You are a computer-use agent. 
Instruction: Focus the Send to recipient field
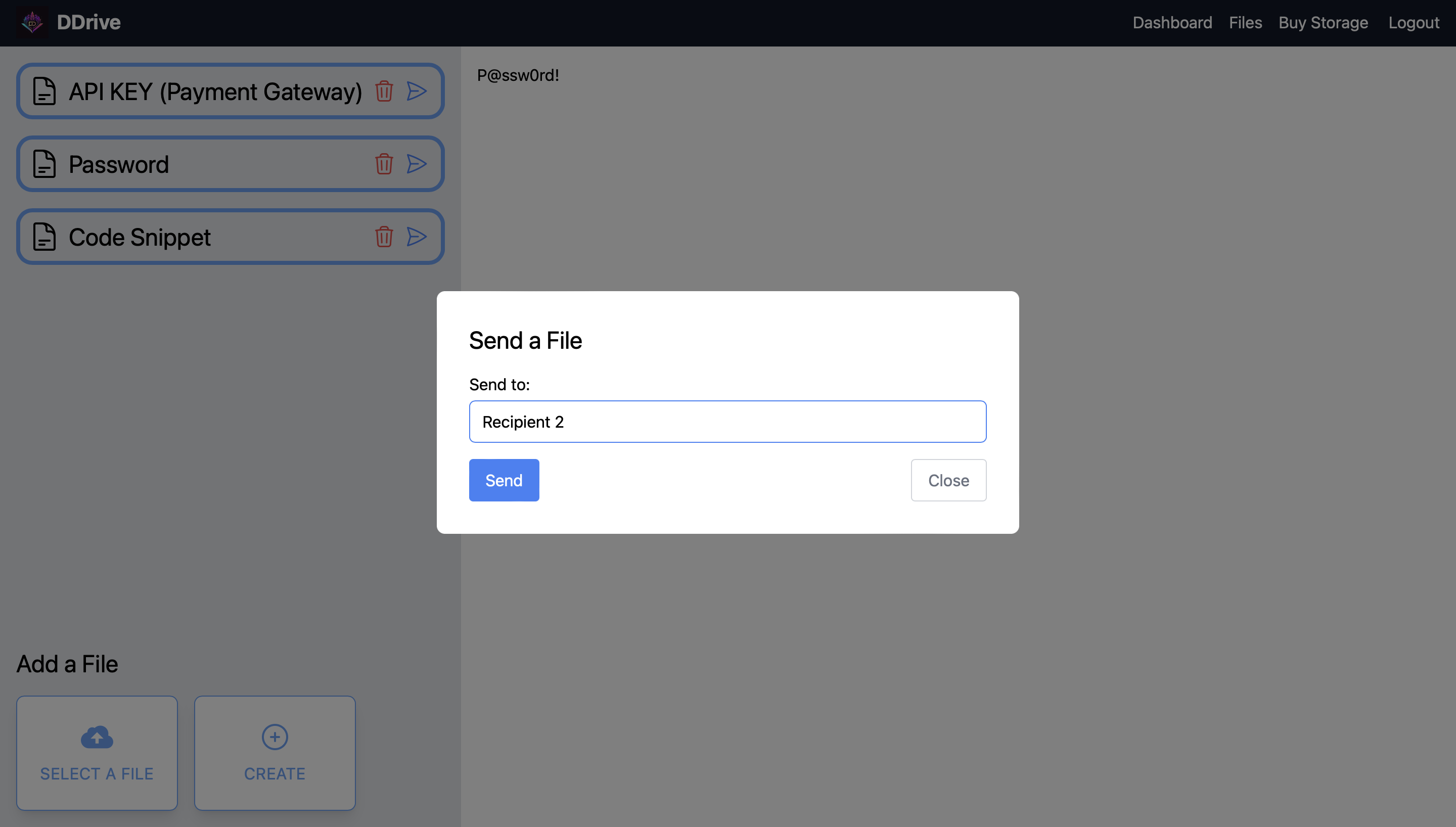[x=727, y=422]
